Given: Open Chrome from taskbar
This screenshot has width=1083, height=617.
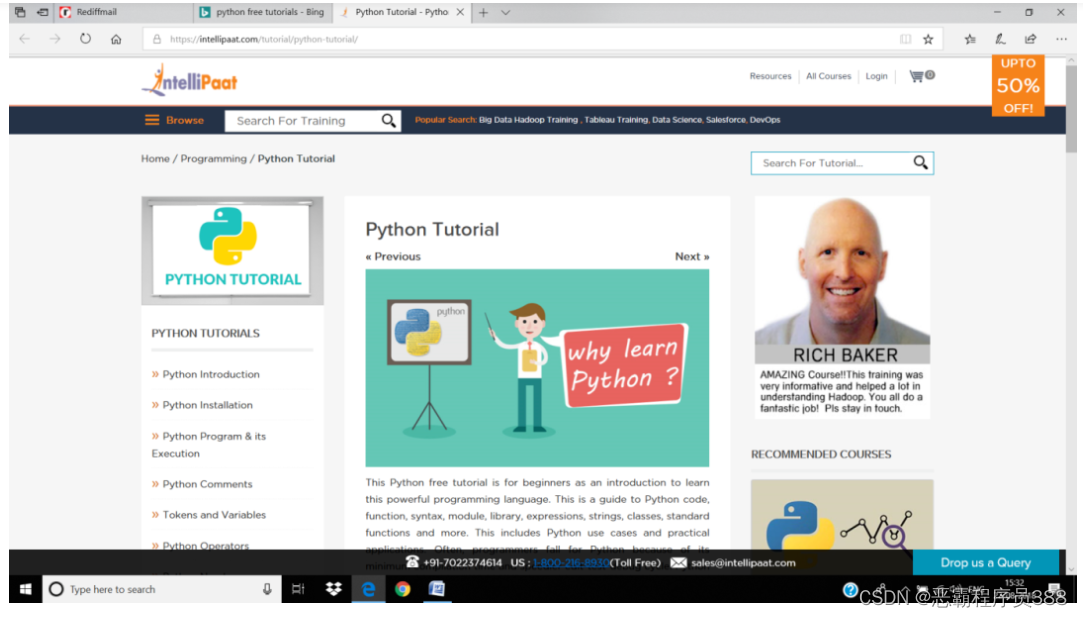Looking at the screenshot, I should [402, 589].
